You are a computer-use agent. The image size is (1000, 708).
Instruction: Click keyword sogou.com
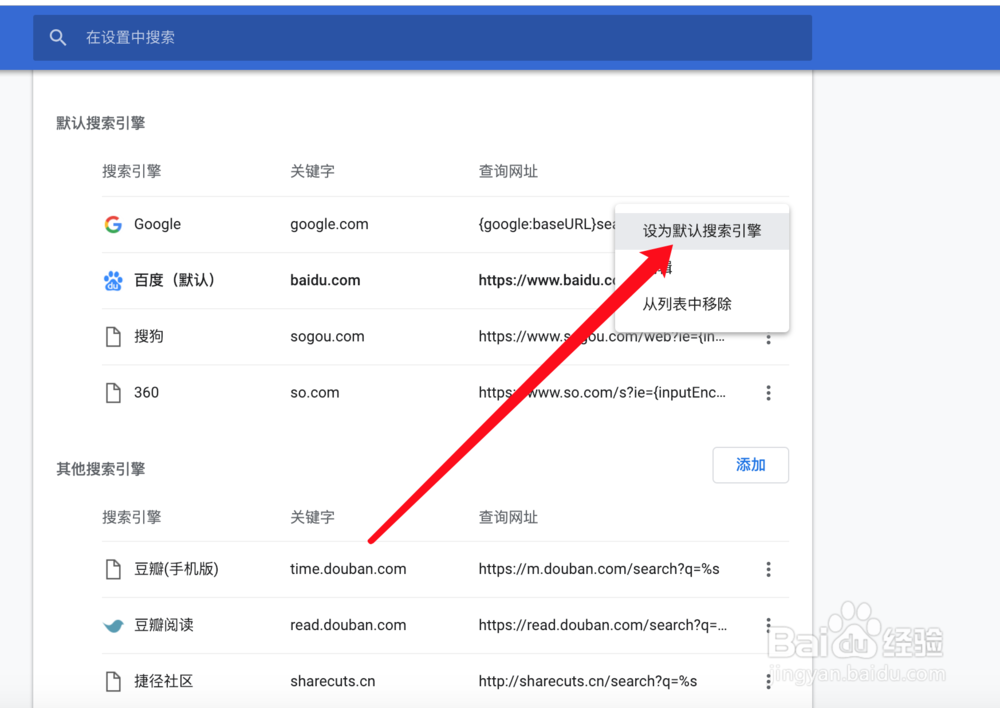pyautogui.click(x=327, y=337)
